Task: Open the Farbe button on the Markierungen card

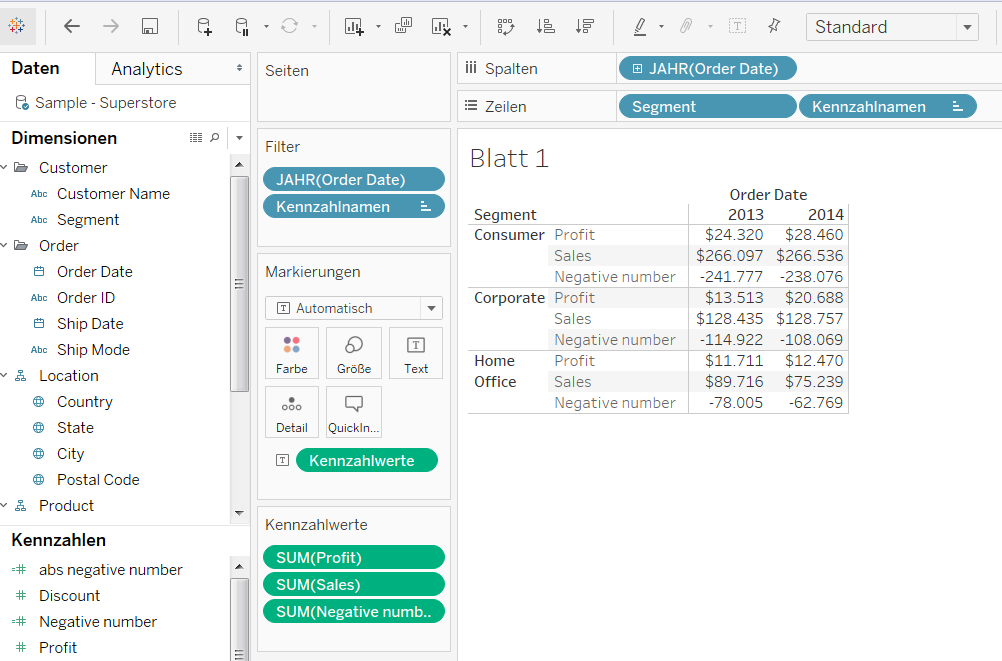Action: coord(291,352)
